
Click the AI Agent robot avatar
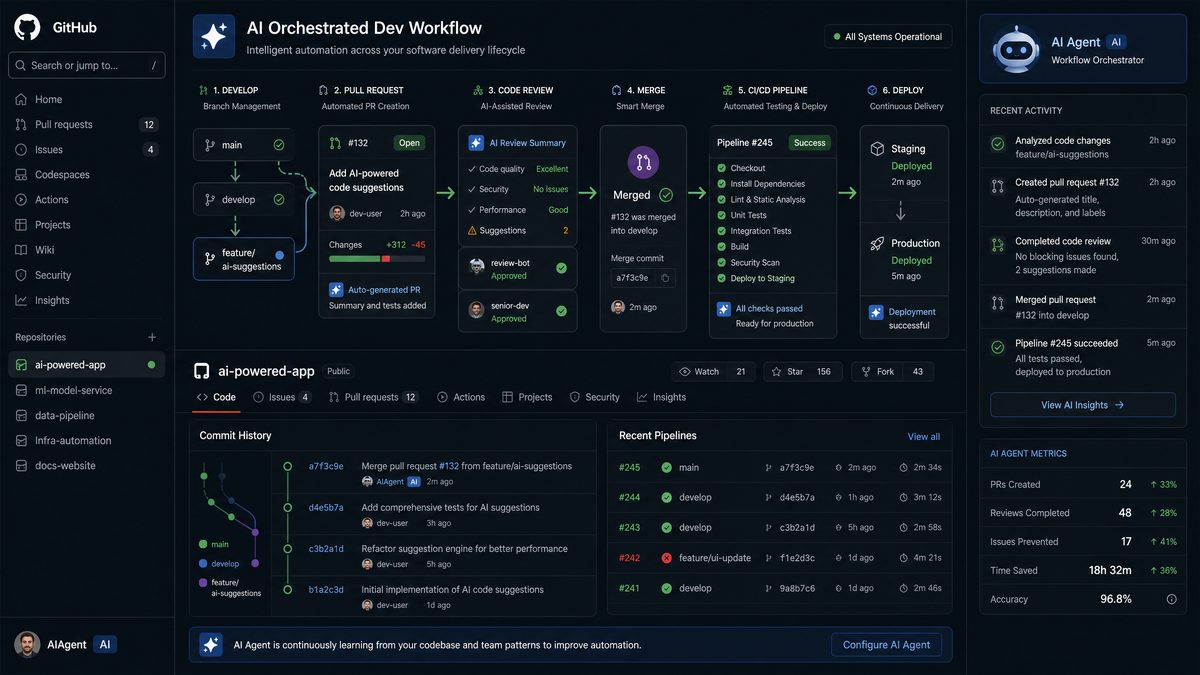pos(1017,49)
